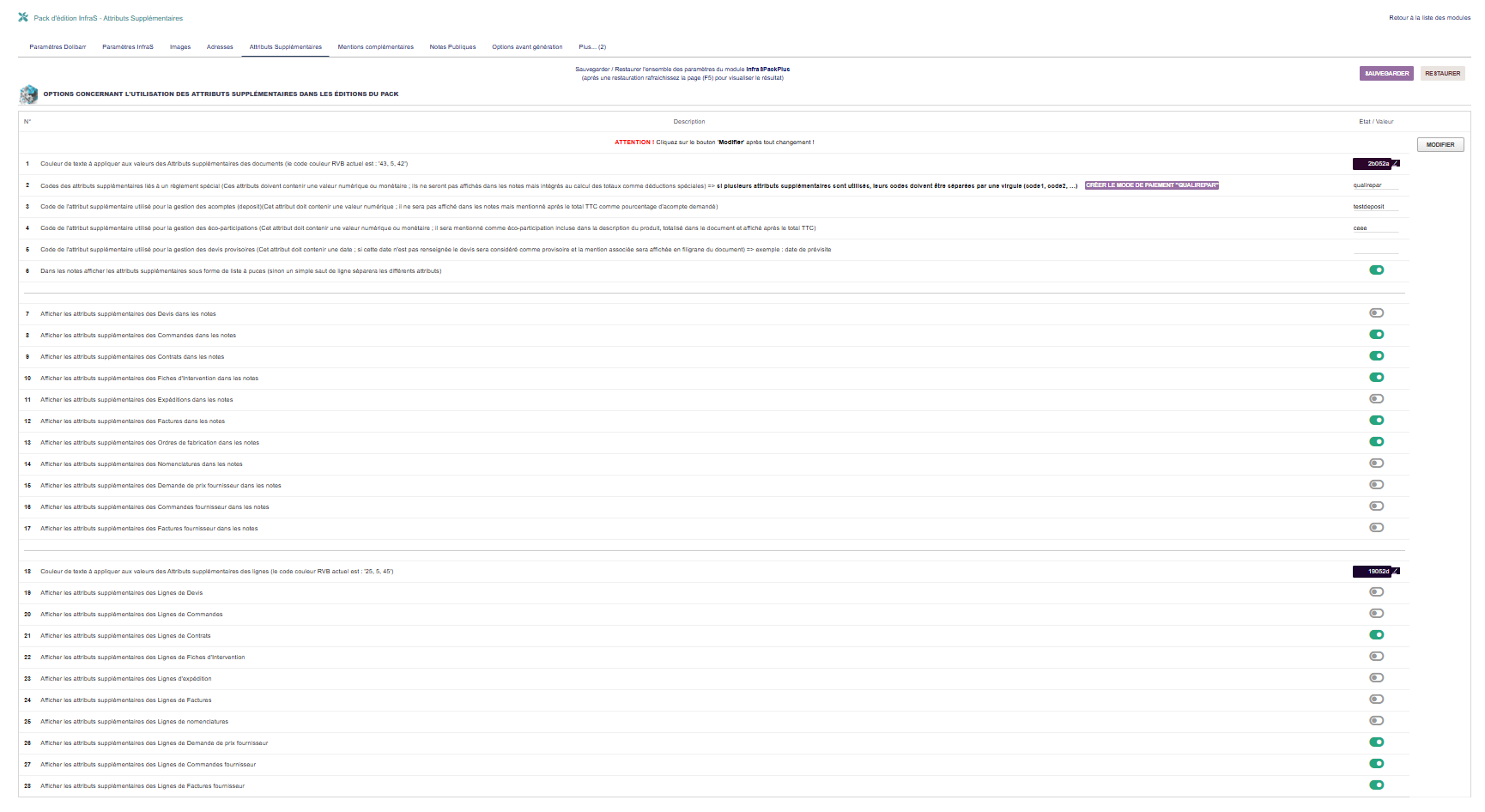Go to the Notes Publiques tab
The image size is (1485, 812).
coord(452,47)
